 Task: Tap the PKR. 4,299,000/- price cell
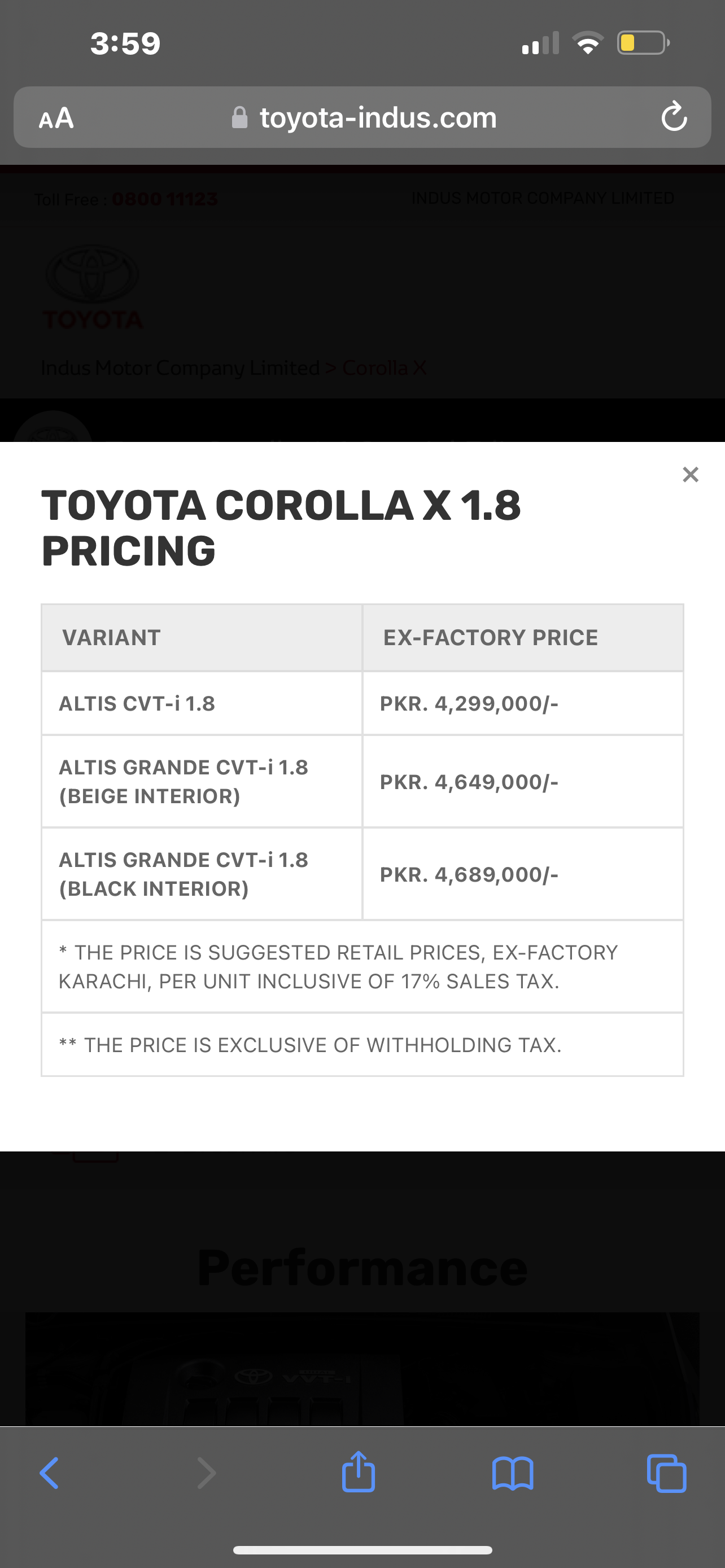tap(523, 704)
